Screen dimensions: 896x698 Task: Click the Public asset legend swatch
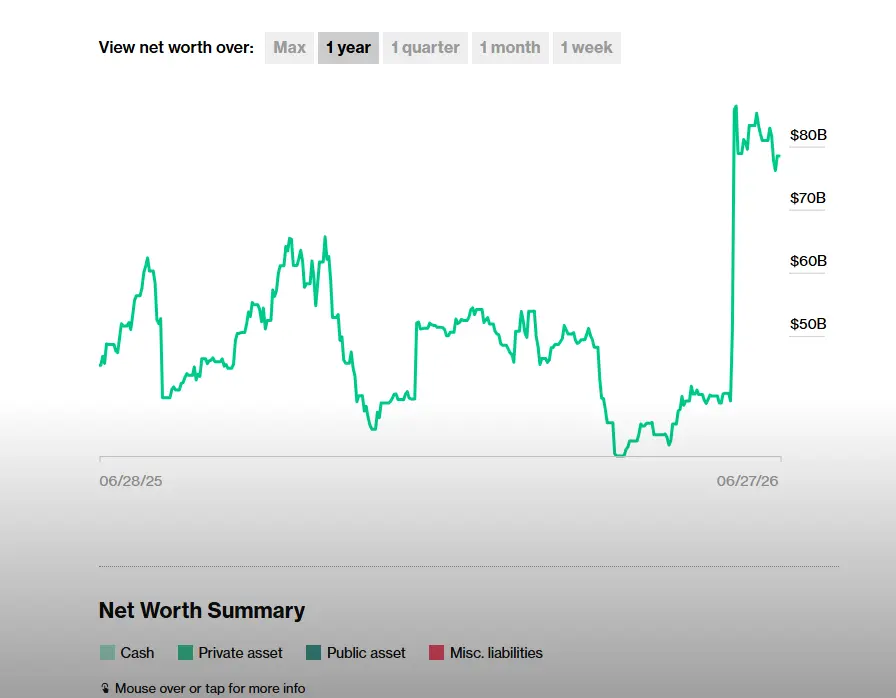pos(313,653)
